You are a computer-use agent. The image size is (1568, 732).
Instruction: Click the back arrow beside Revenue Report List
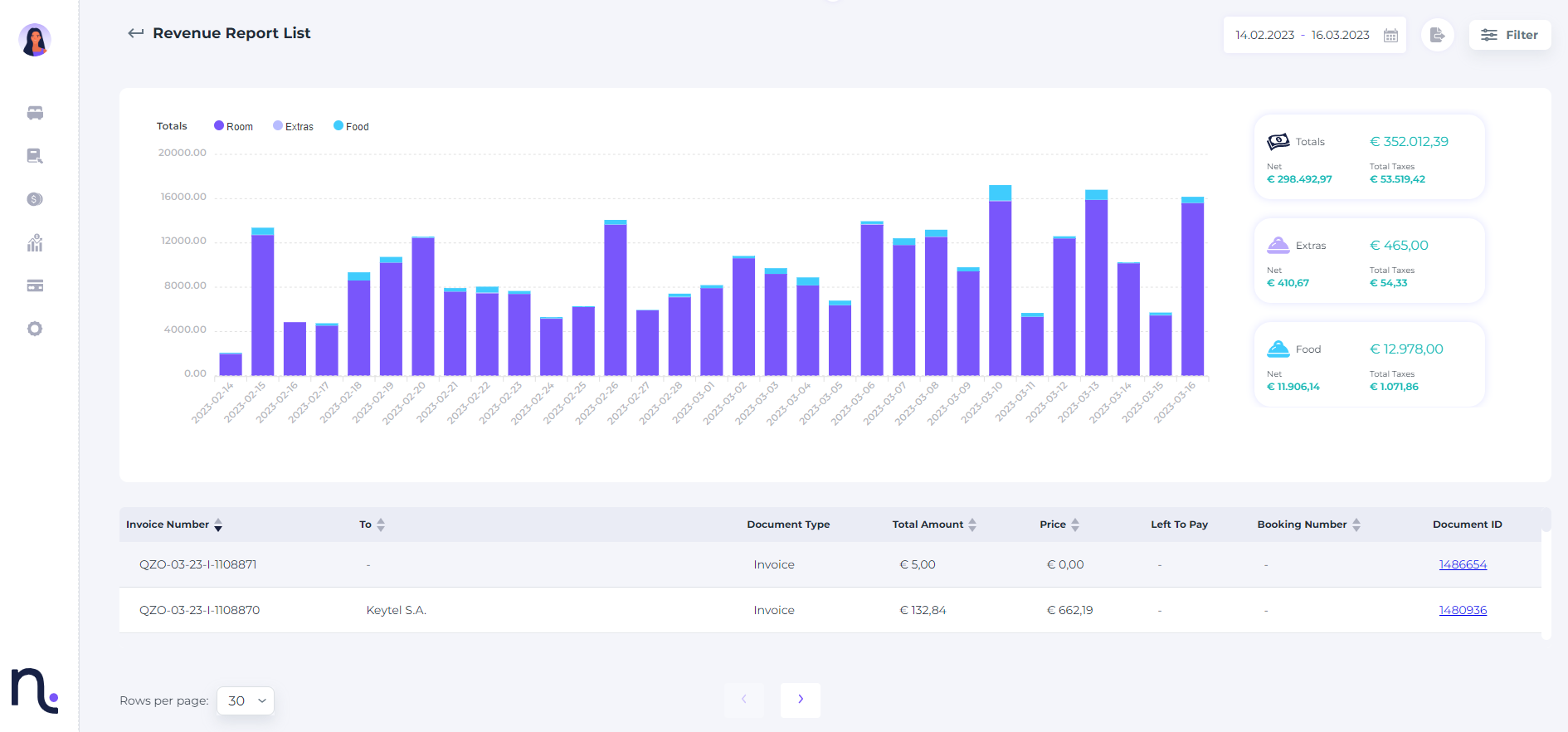click(x=135, y=33)
